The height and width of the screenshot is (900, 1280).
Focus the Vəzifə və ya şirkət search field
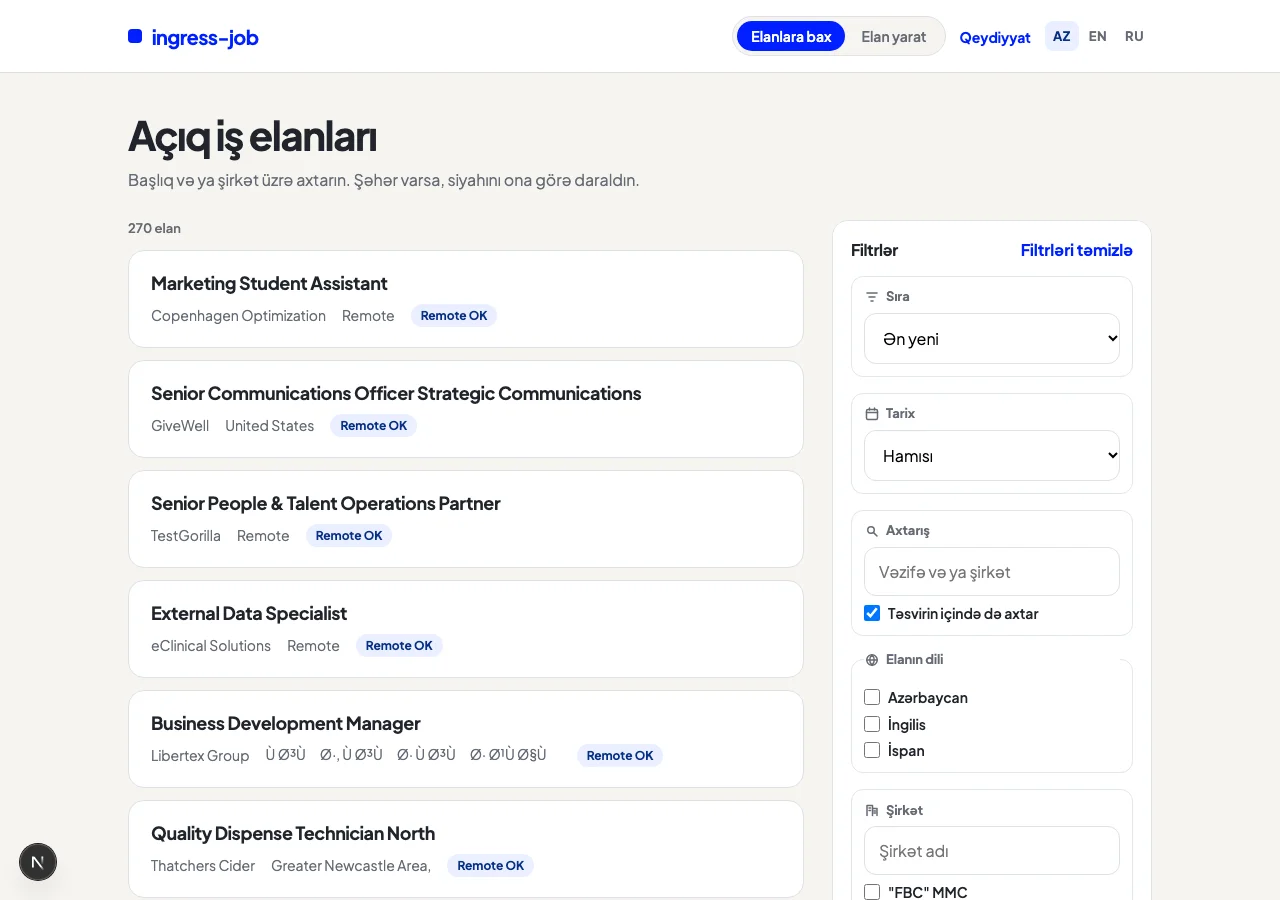pyautogui.click(x=992, y=572)
